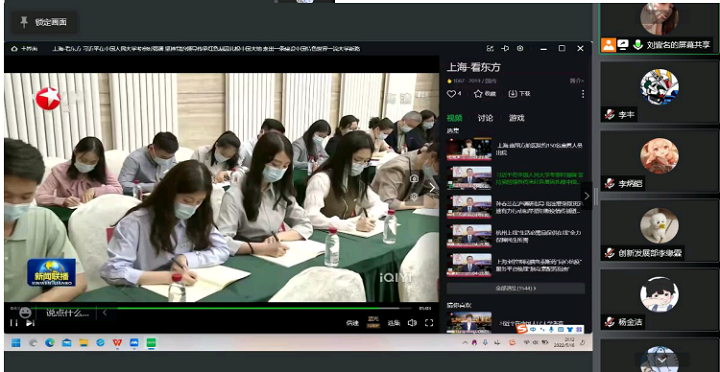720x372 pixels.
Task: Click the 收藏 star icon
Action: (478, 94)
